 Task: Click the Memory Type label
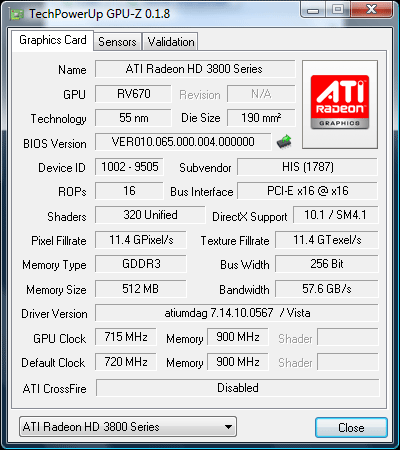click(54, 265)
